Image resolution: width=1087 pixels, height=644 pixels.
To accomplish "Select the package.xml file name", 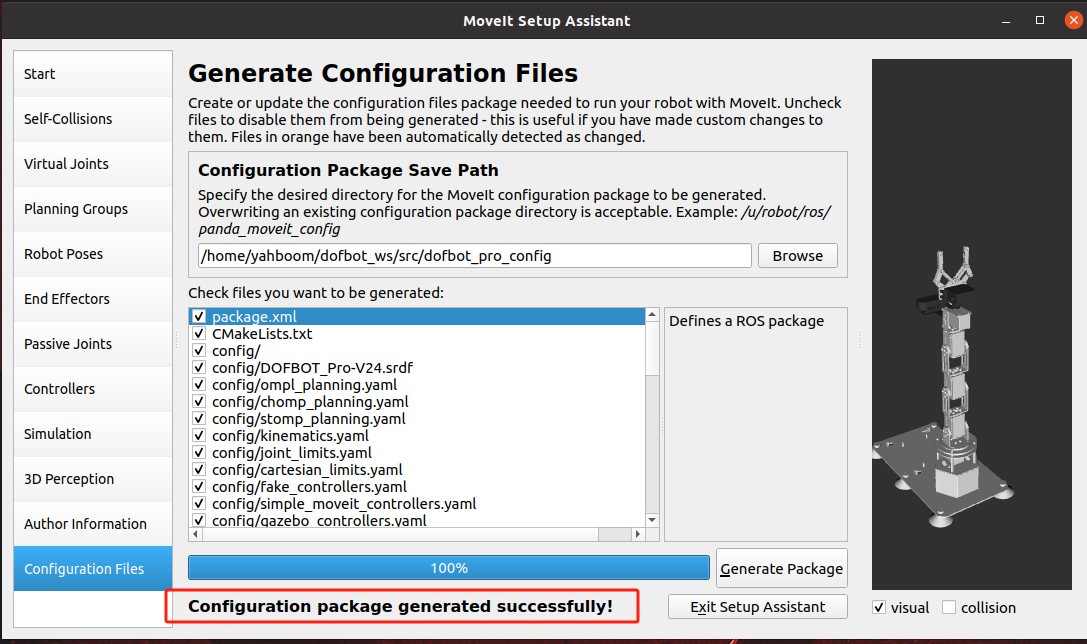I will tap(254, 317).
